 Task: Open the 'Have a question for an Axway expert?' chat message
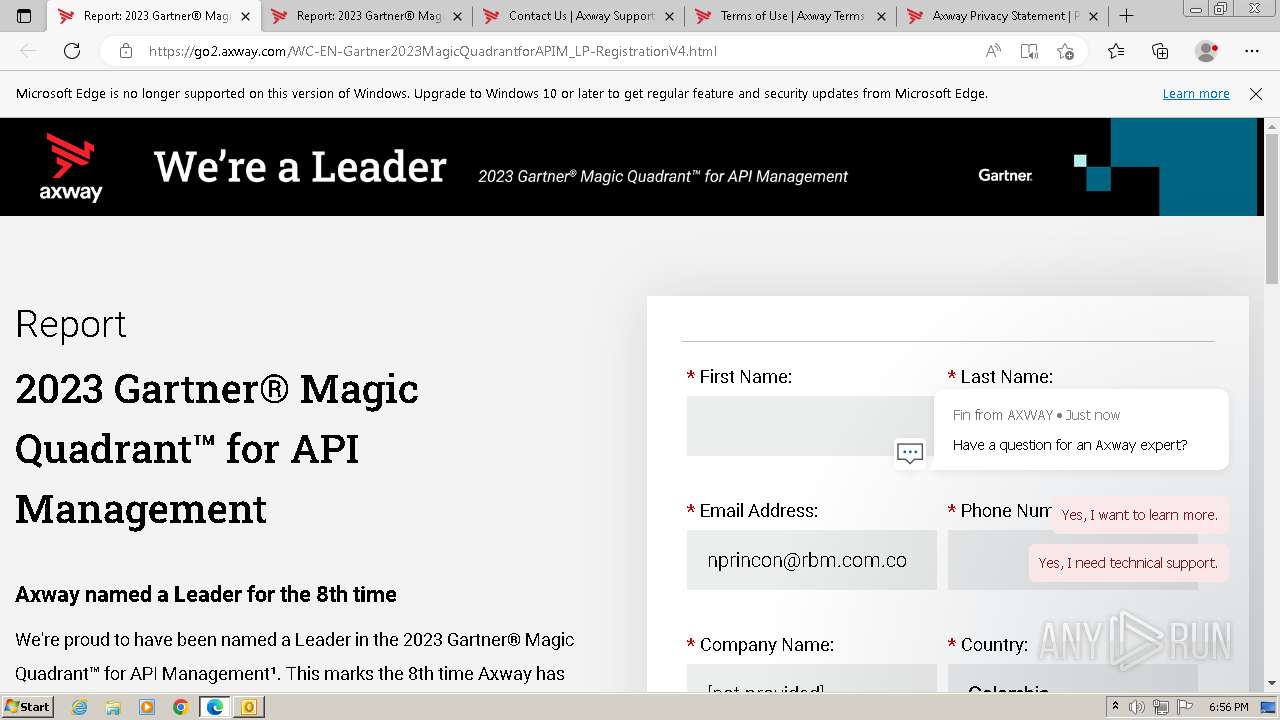coord(1081,430)
